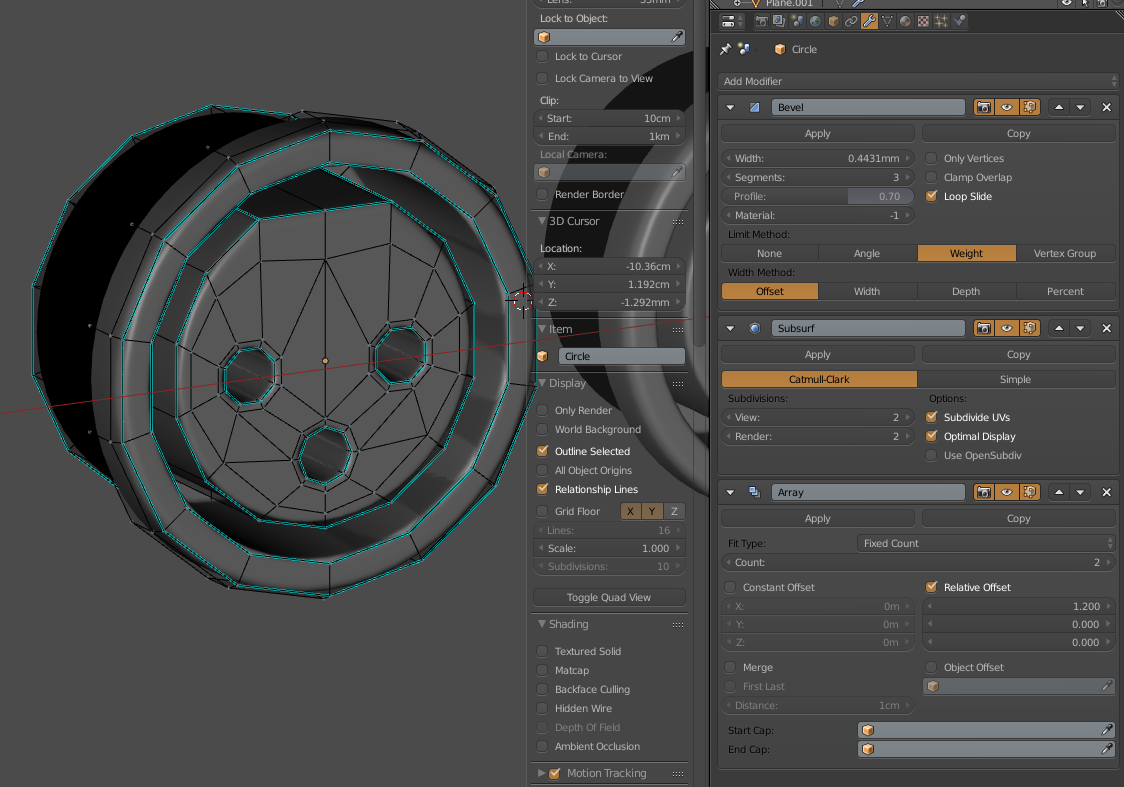Move the Subsurf modifier up
The image size is (1124, 787).
pos(1058,328)
